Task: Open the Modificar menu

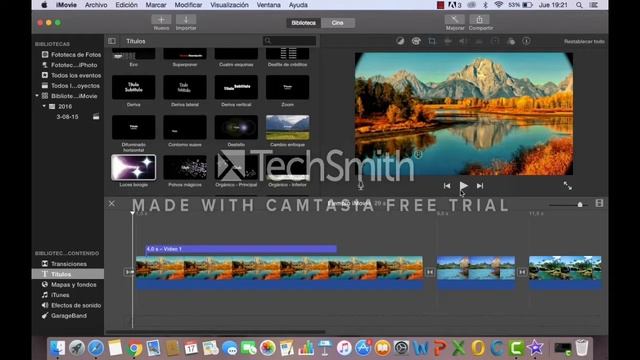Action: [188, 5]
